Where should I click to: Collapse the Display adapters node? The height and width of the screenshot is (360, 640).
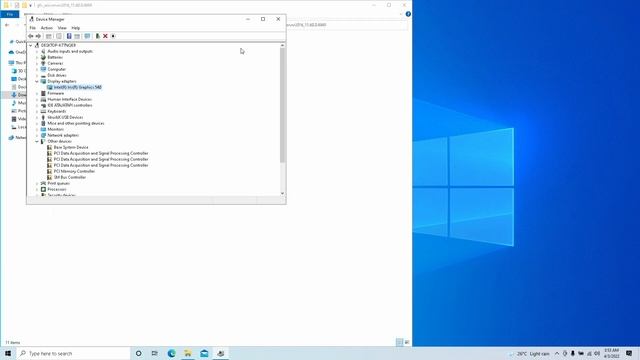(x=37, y=81)
